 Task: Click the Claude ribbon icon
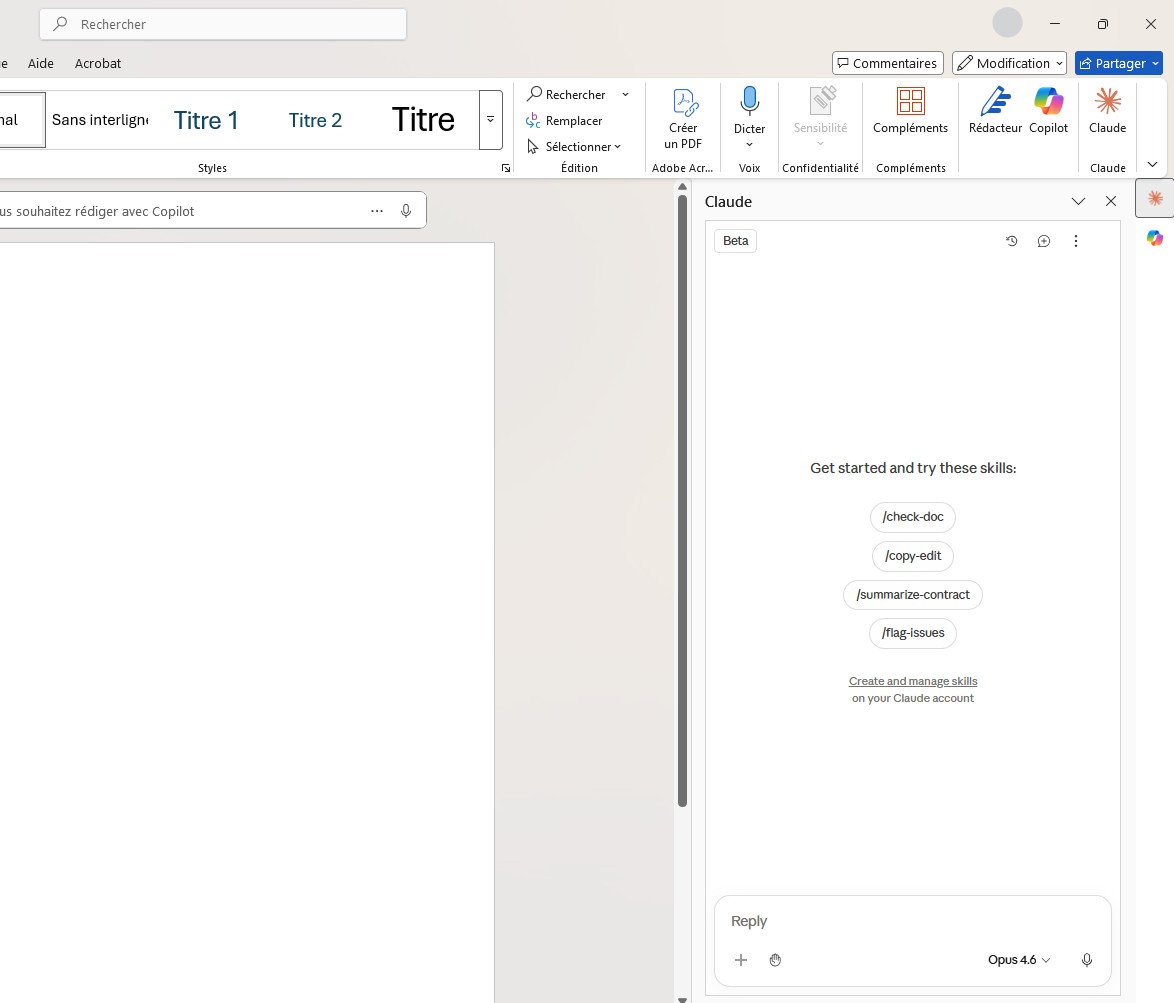[x=1107, y=103]
